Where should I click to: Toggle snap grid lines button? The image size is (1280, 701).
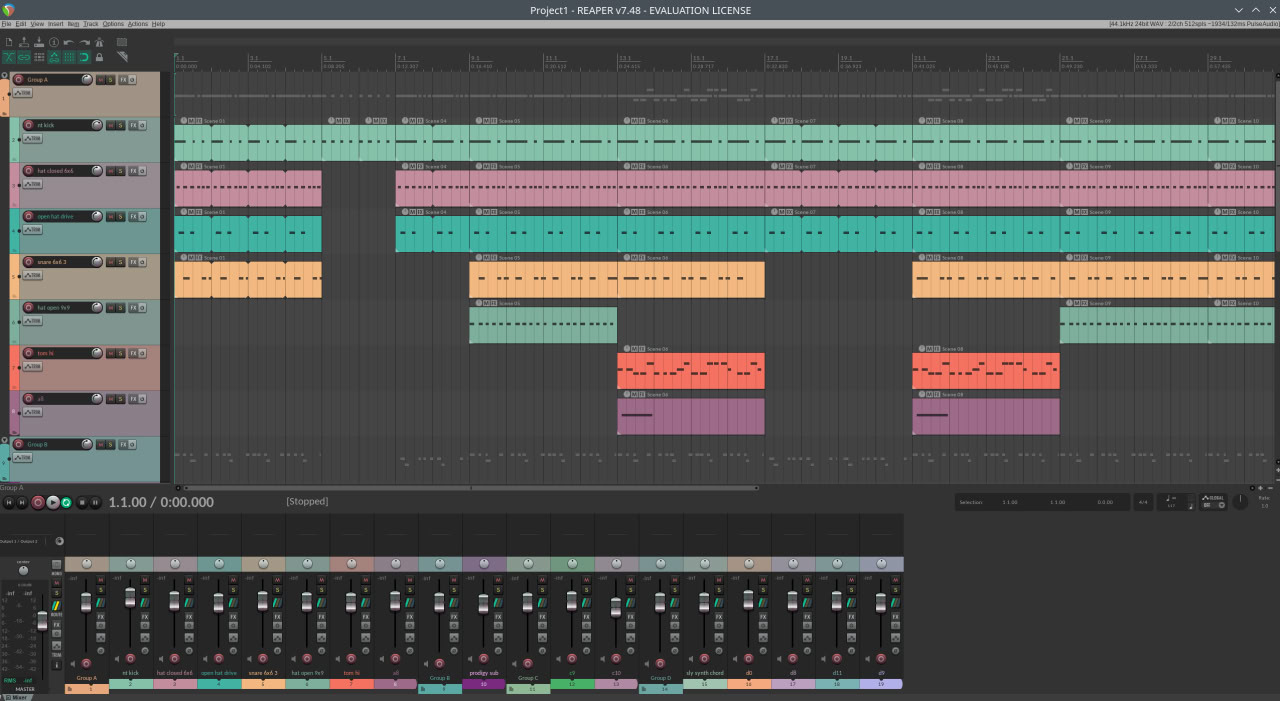pos(69,57)
